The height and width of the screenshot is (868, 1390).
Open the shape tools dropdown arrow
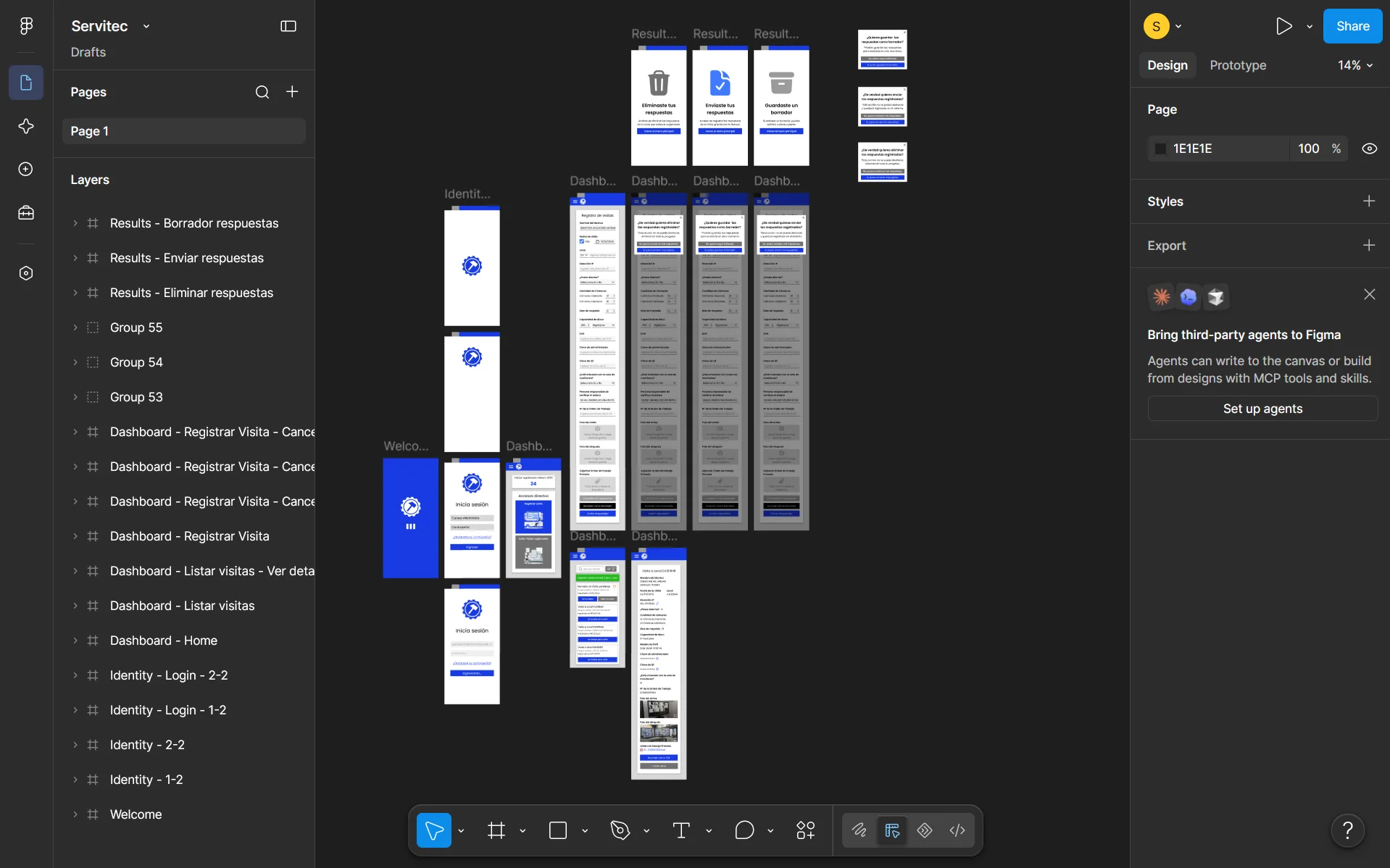pyautogui.click(x=585, y=831)
